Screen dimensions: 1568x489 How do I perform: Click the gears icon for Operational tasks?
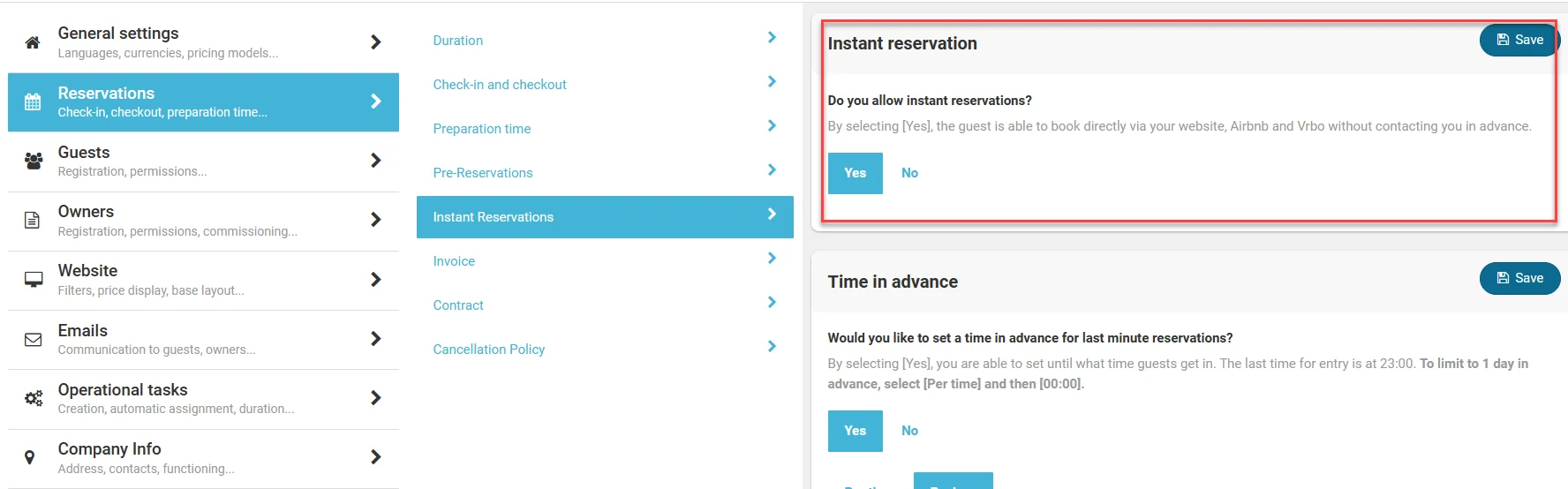coord(34,398)
